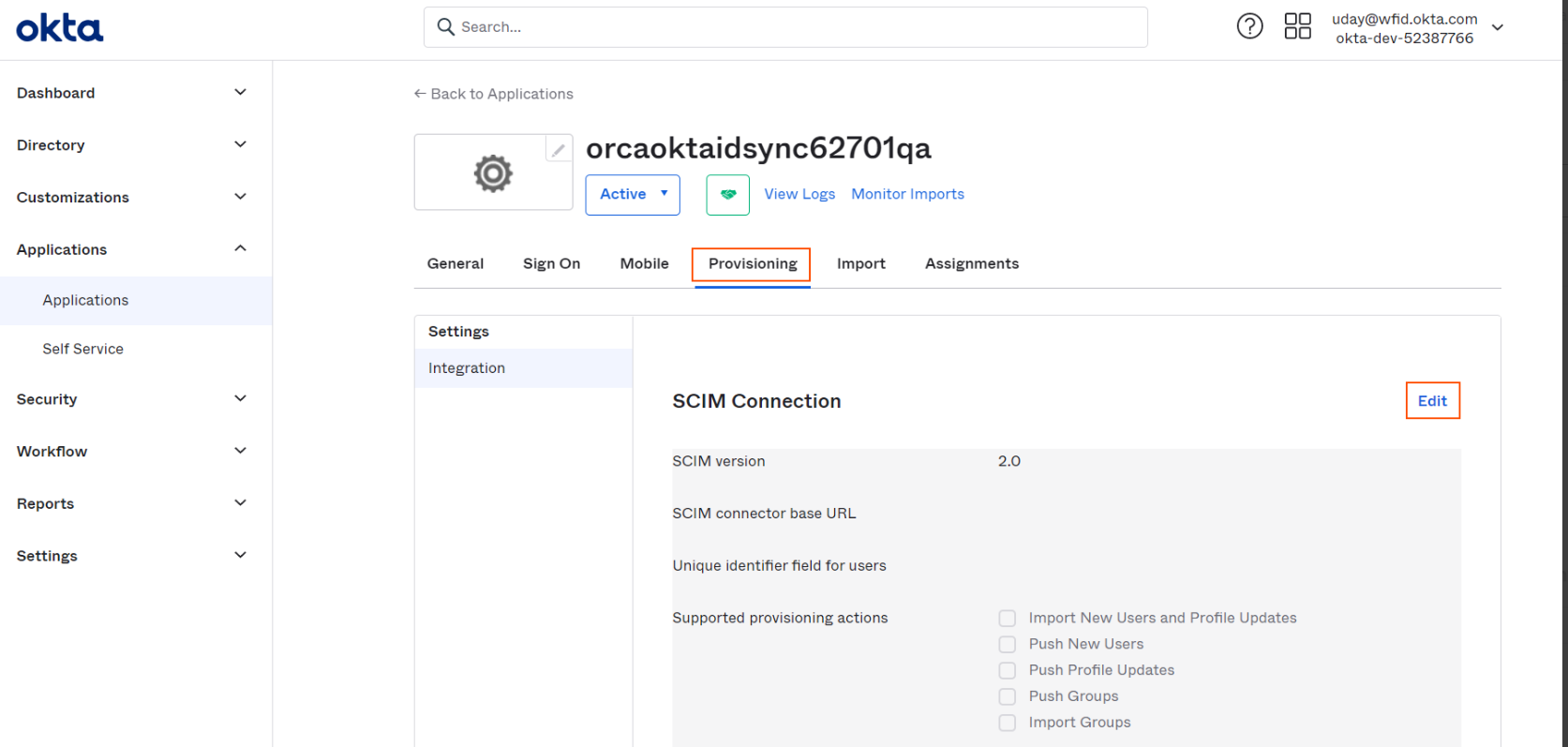Image resolution: width=1568 pixels, height=747 pixels.
Task: Check the Push New Users box
Action: [x=1008, y=645]
